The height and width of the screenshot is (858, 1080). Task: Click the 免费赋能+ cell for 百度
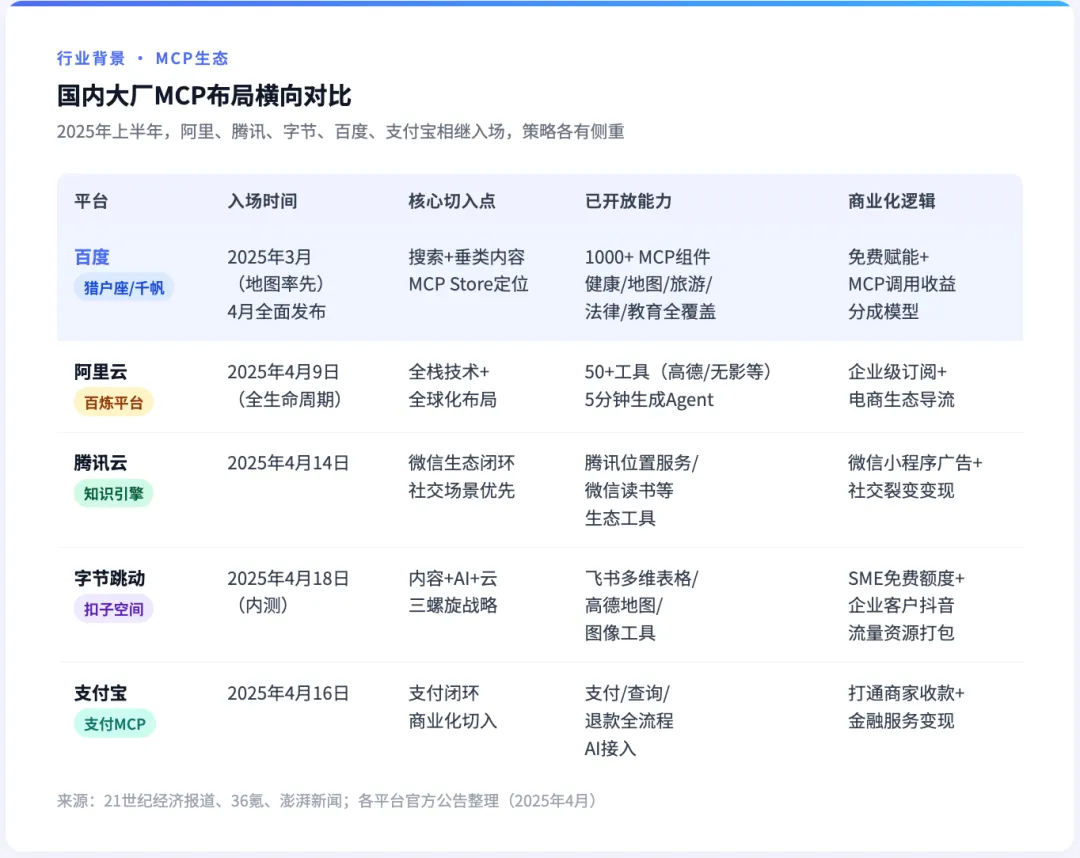(x=902, y=284)
